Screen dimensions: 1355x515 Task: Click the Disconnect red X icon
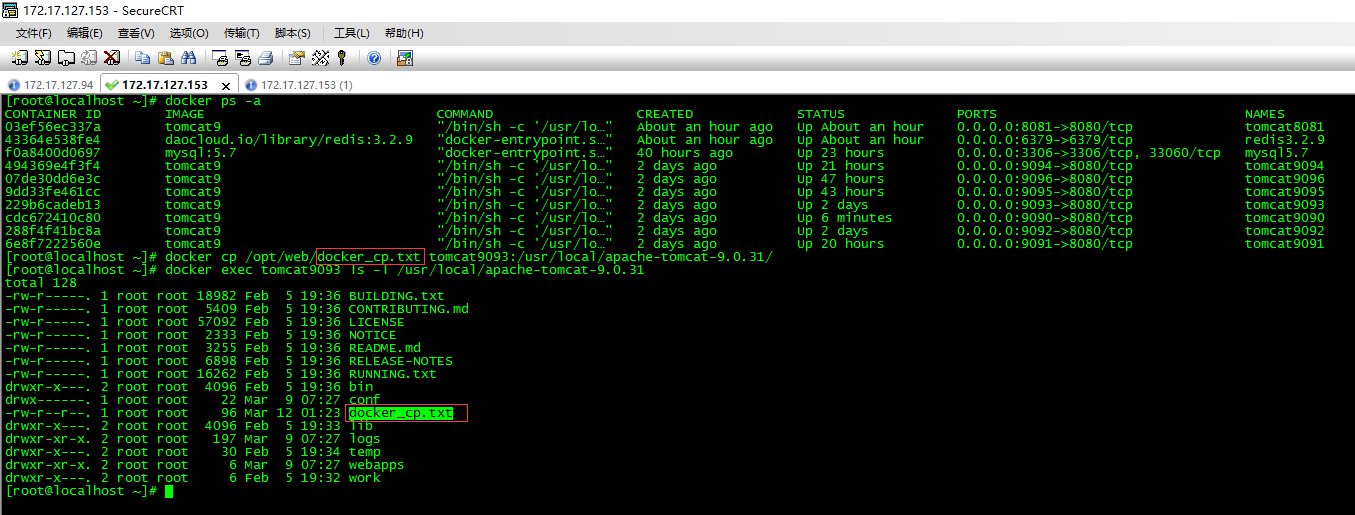[112, 58]
